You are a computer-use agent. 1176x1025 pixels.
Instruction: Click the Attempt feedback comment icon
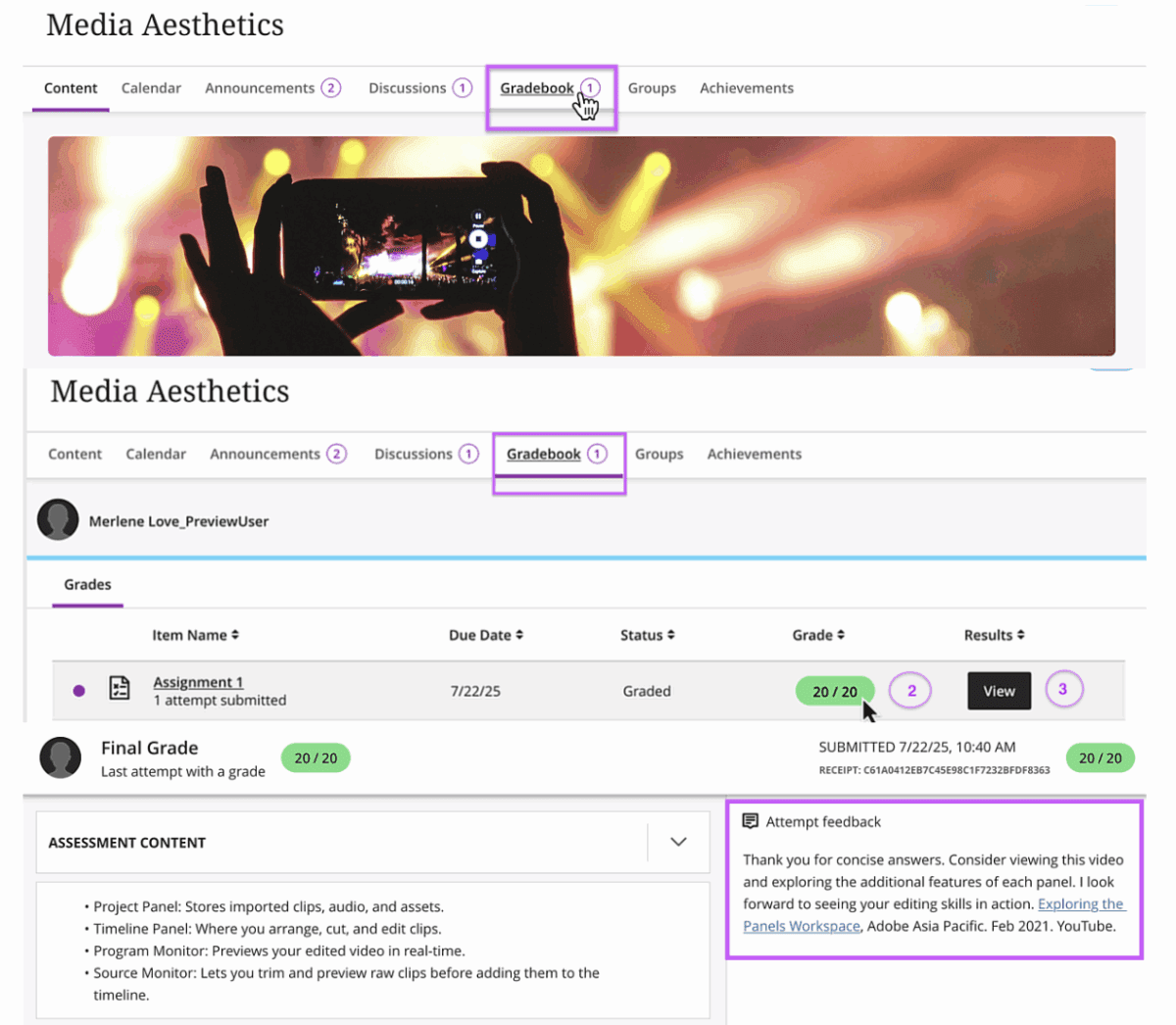[751, 821]
